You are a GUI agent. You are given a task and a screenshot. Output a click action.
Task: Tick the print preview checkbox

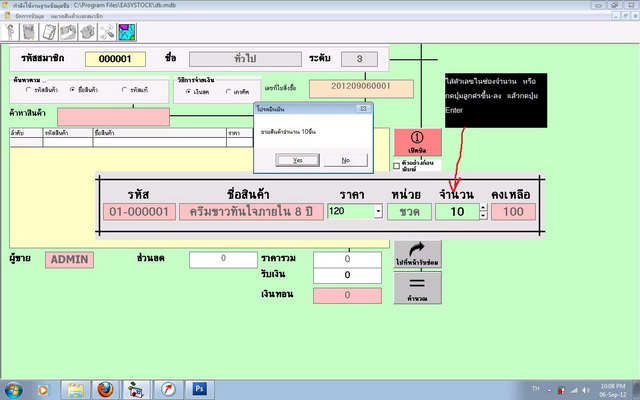398,166
